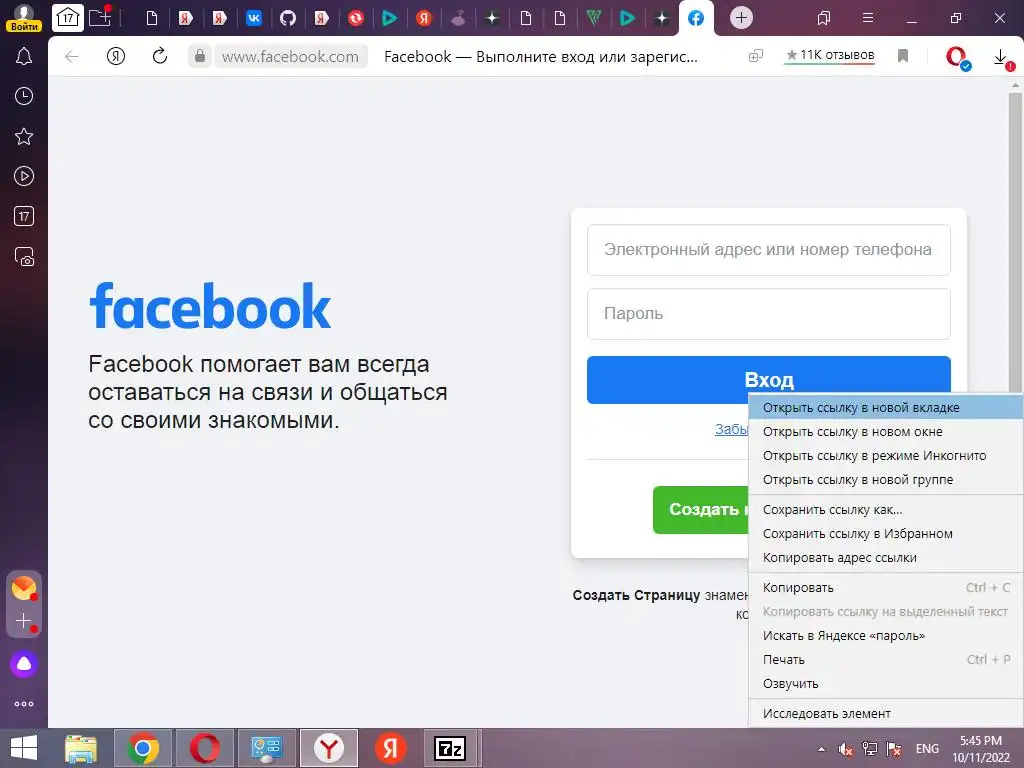
Task: Click the green Создать account button
Action: [701, 509]
